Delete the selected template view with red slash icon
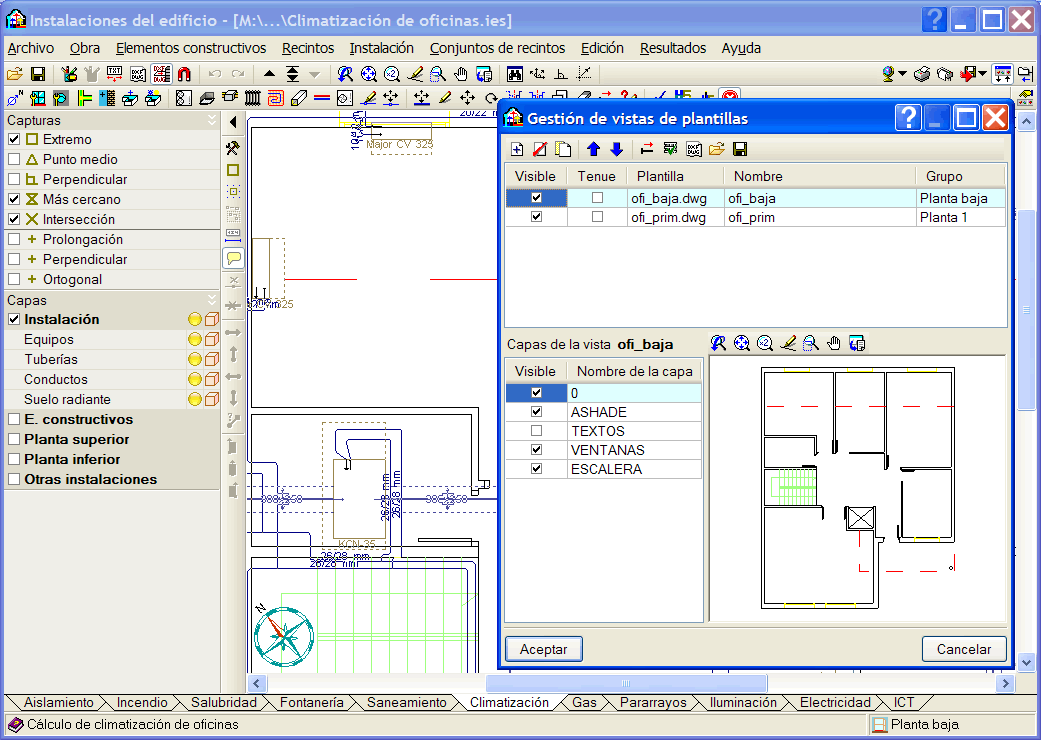Viewport: 1041px width, 740px height. tap(540, 149)
